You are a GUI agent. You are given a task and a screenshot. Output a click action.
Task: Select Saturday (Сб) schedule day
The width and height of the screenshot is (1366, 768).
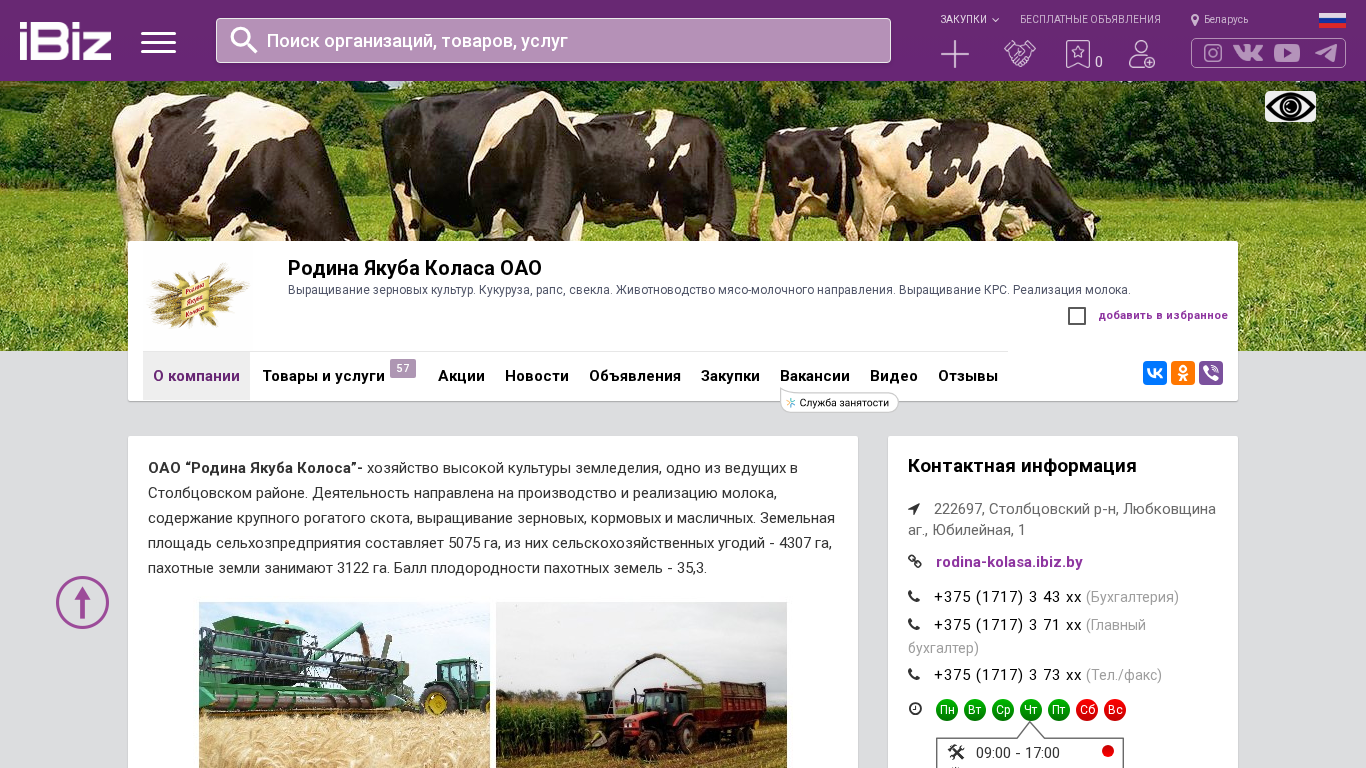click(1087, 710)
